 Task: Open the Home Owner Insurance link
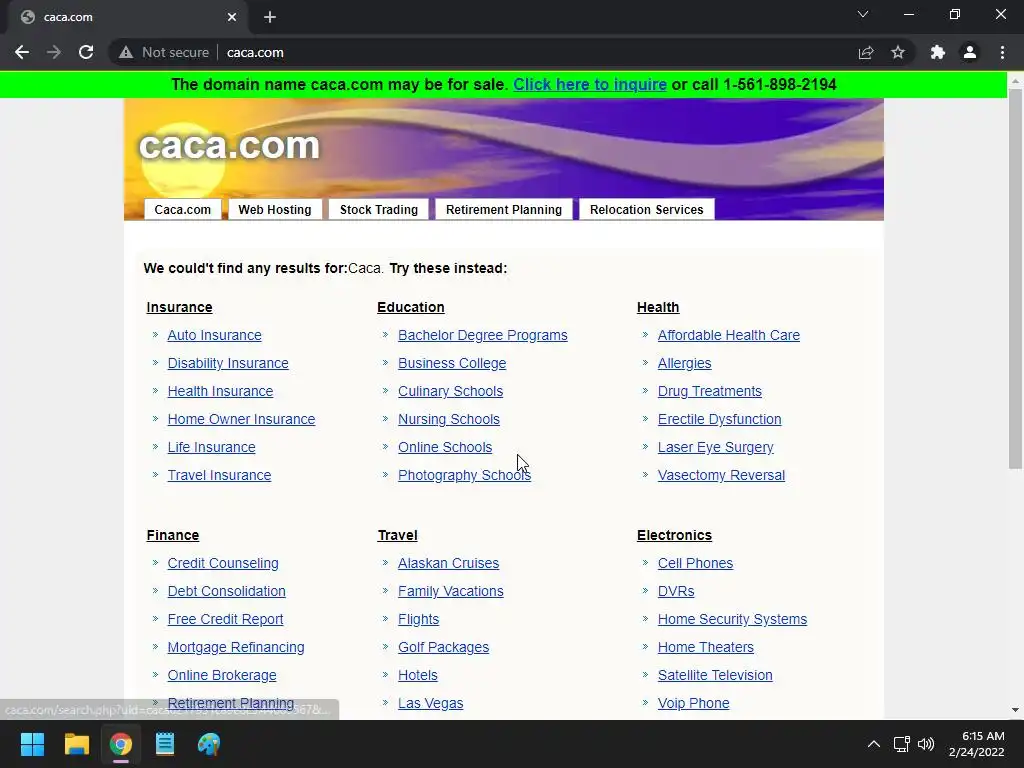[241, 419]
